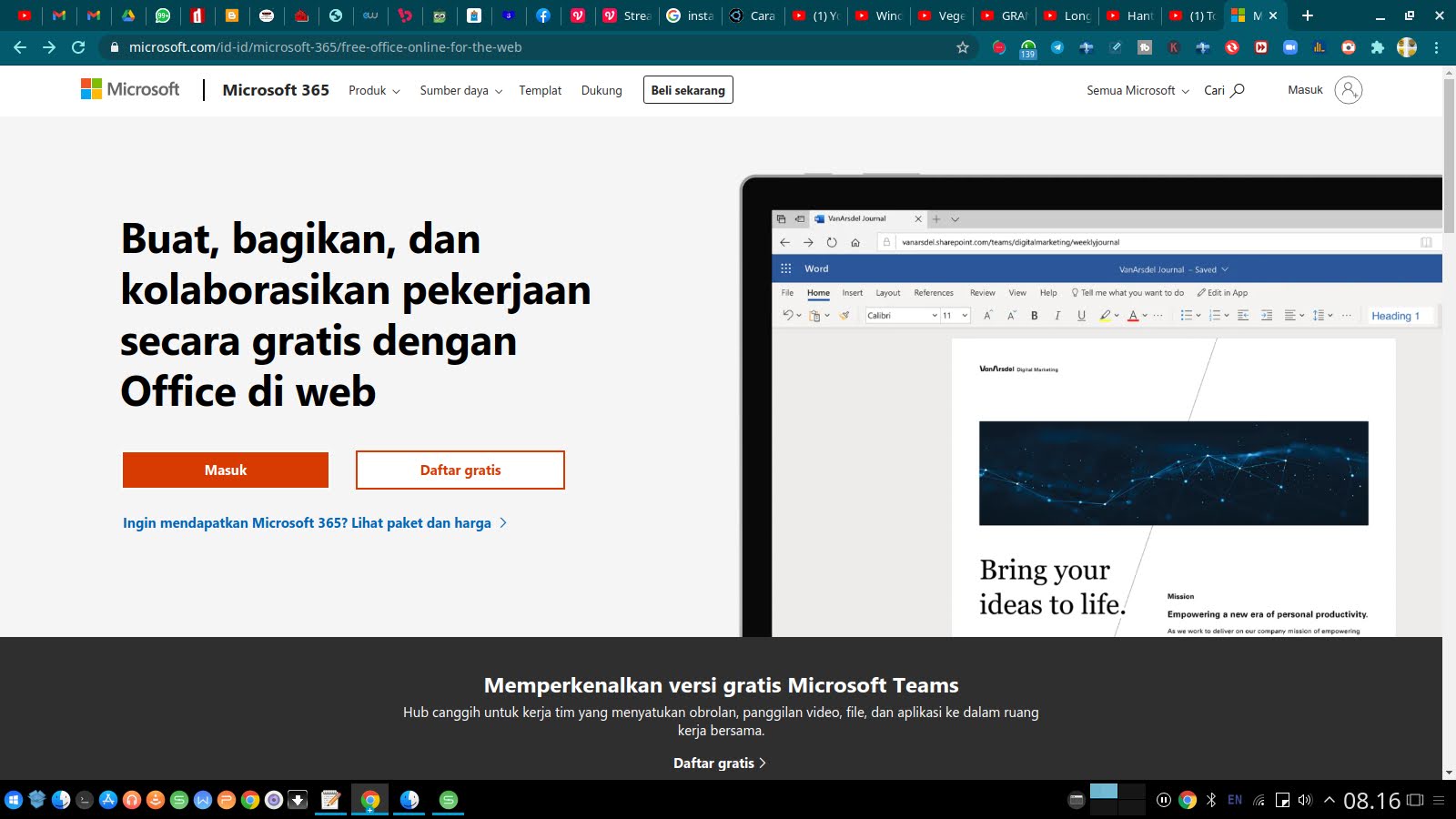The image size is (1456, 819).
Task: Click the notepad app in the taskbar
Action: (330, 800)
